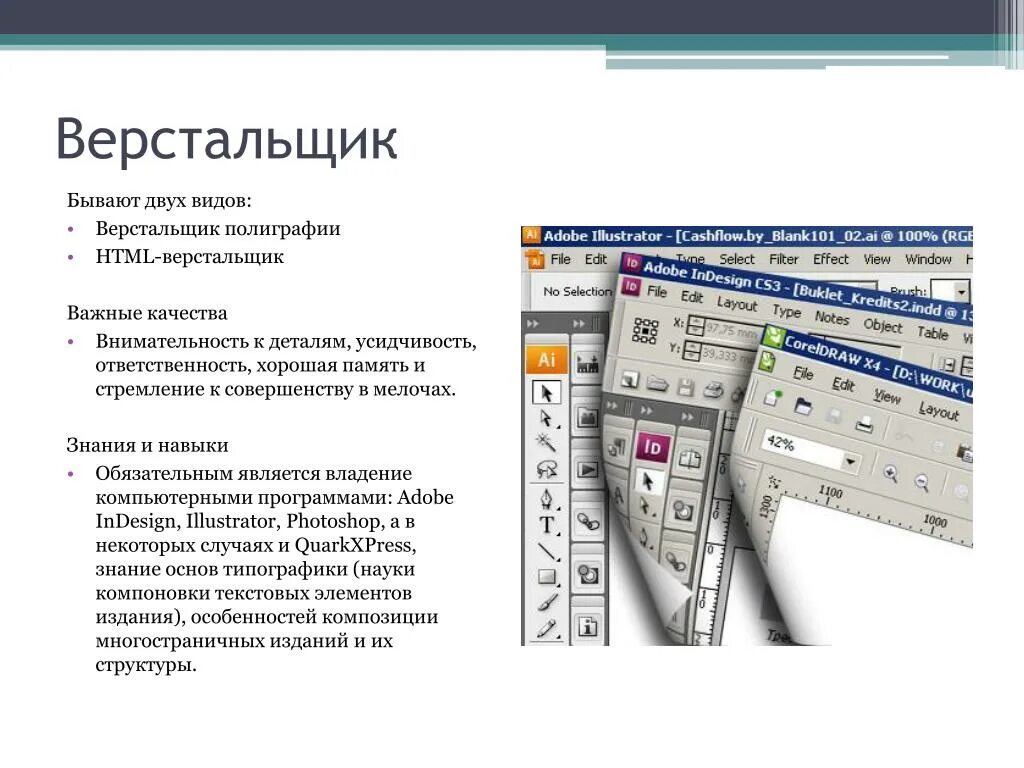Select the black arrow Selection tool in InDesign

point(648,482)
